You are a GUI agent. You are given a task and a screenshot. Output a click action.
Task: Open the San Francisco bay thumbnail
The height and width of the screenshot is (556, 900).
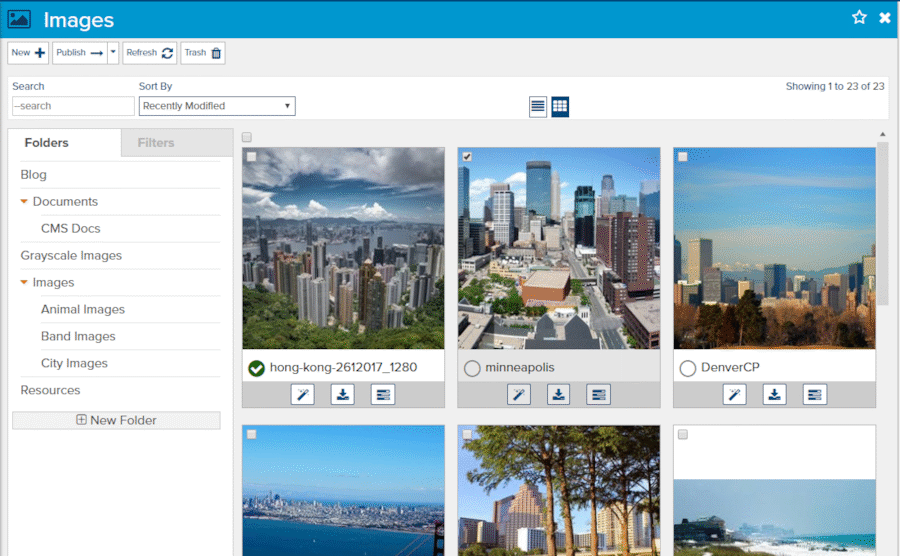tap(343, 491)
